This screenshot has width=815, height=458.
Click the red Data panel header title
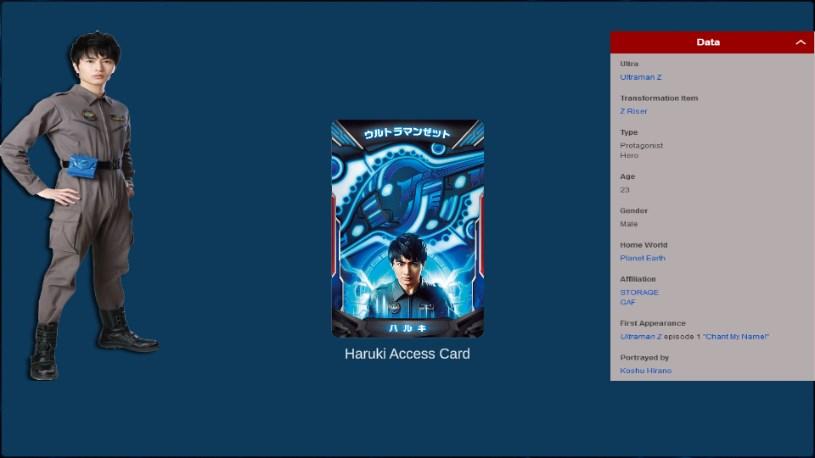coord(708,43)
